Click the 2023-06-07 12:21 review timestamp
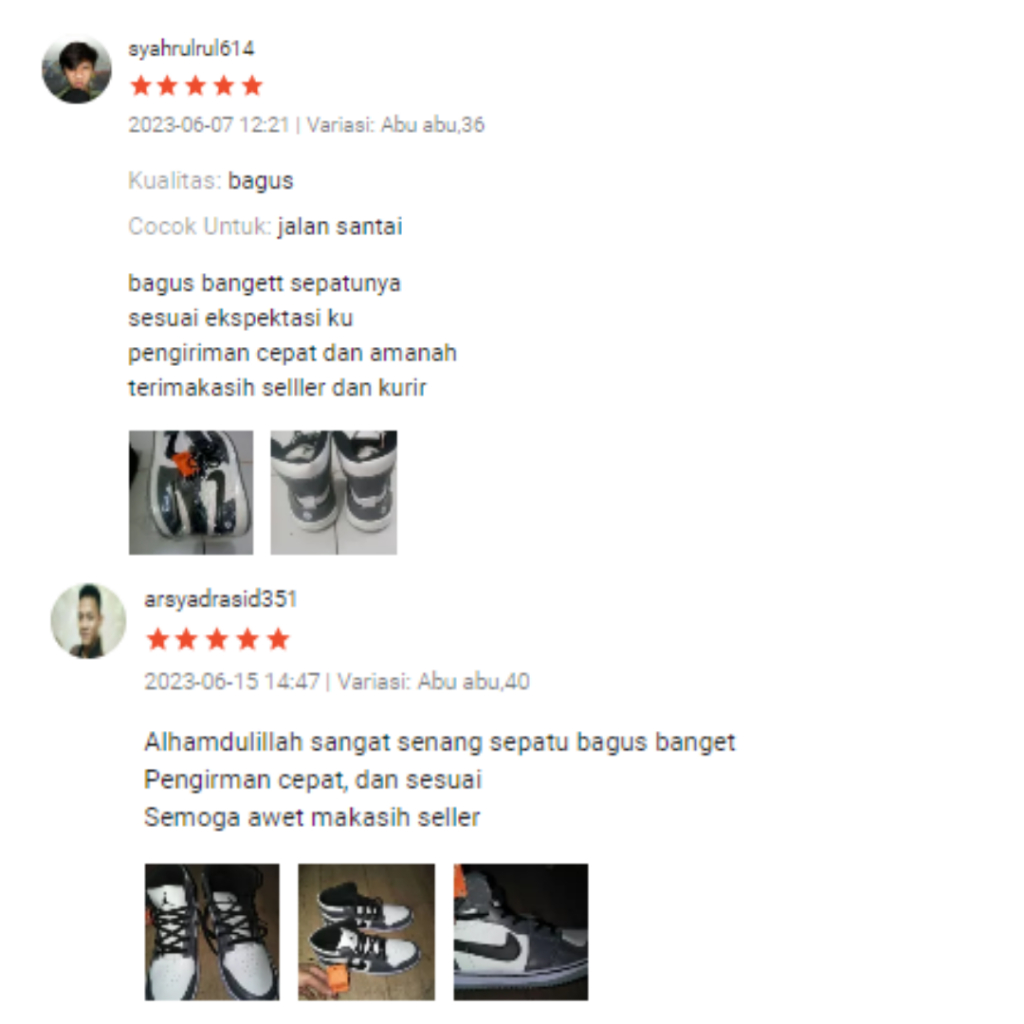Image resolution: width=1024 pixels, height=1024 pixels. pyautogui.click(x=208, y=125)
